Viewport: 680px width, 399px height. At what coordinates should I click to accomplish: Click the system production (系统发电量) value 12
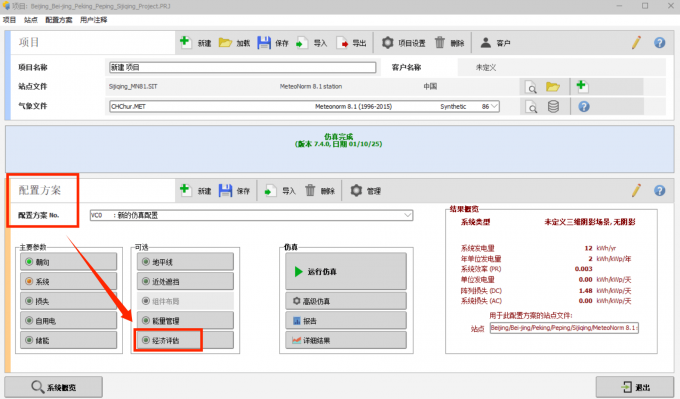click(588, 248)
